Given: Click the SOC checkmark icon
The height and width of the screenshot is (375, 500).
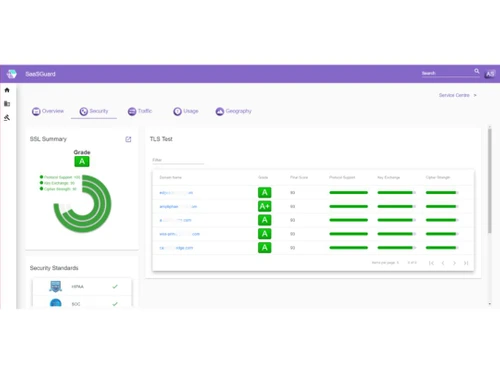Looking at the screenshot, I should (115, 304).
